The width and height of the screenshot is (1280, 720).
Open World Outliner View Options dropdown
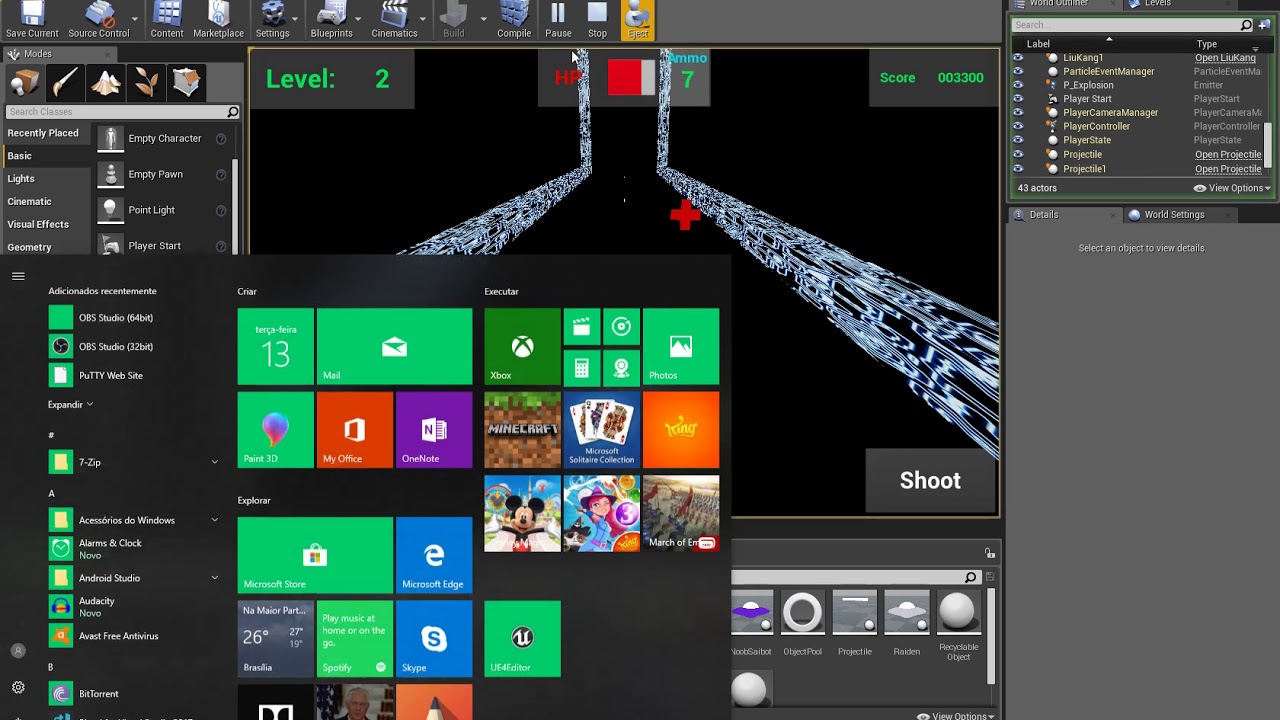click(1232, 188)
